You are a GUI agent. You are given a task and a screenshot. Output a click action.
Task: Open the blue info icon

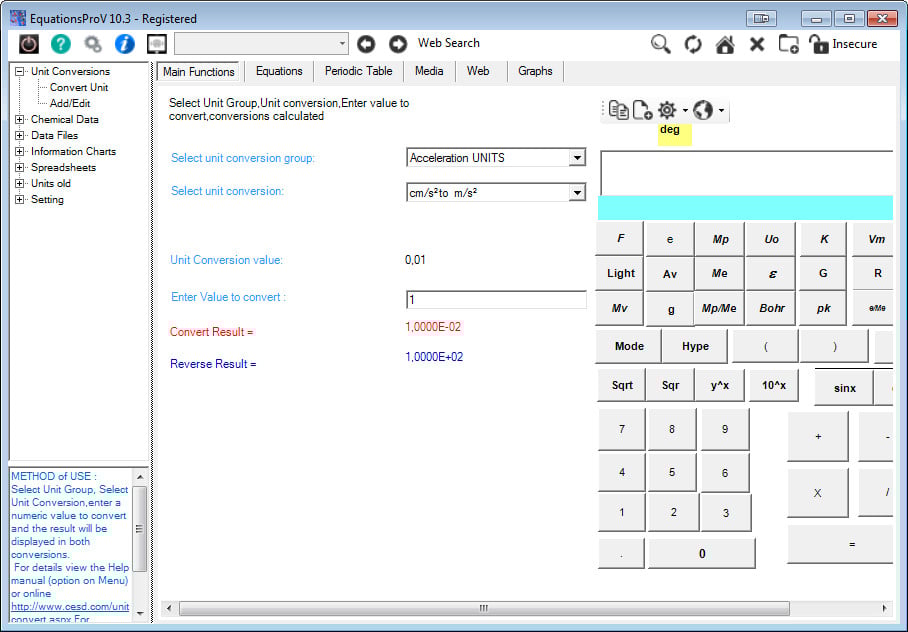(x=125, y=44)
